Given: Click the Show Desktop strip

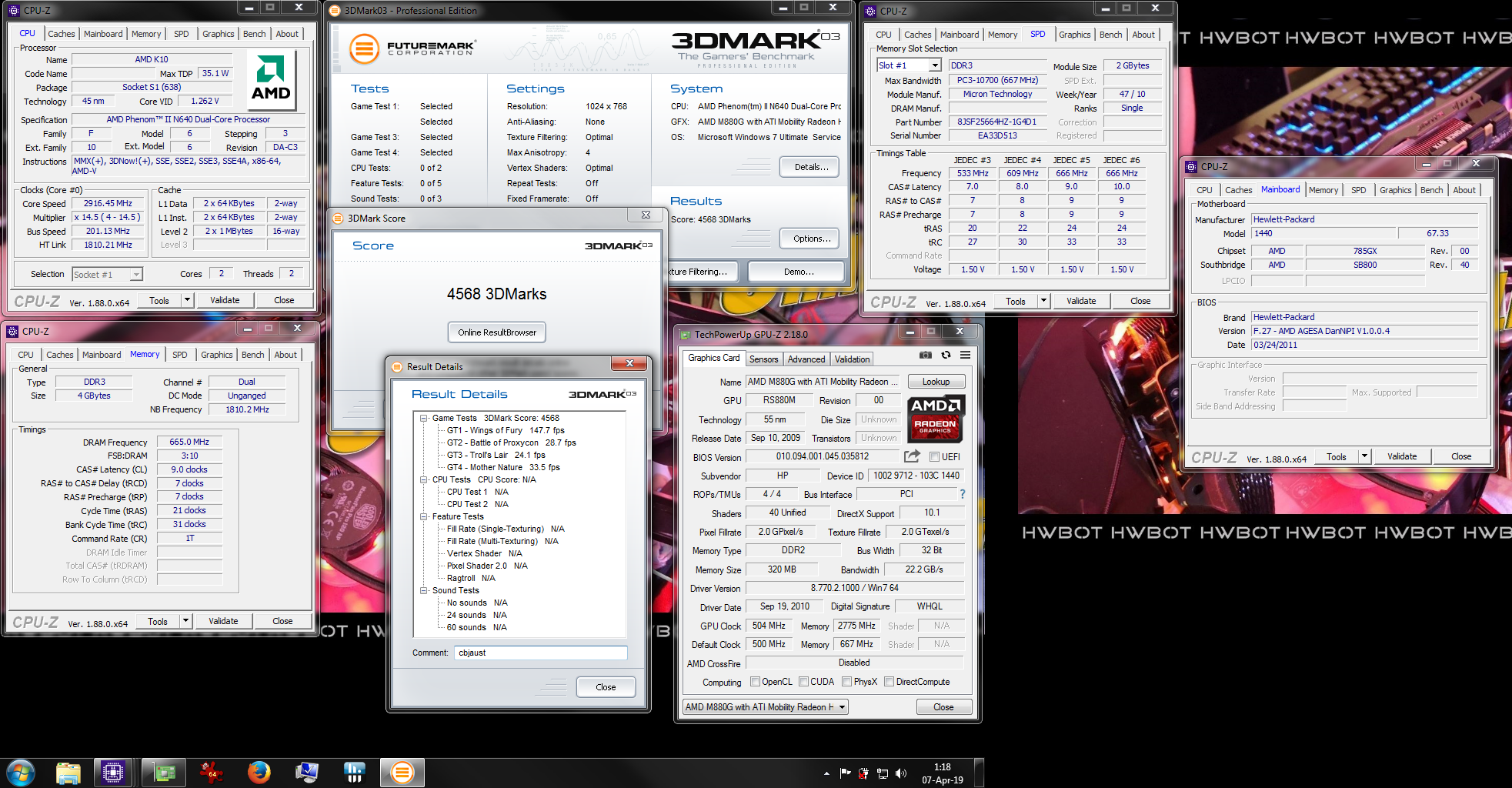Looking at the screenshot, I should 979,773.
